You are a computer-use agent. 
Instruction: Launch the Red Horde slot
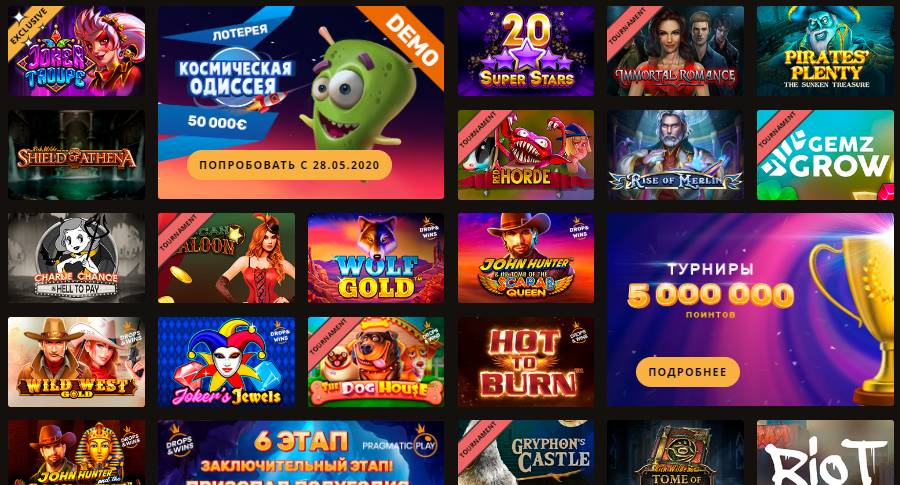click(526, 155)
